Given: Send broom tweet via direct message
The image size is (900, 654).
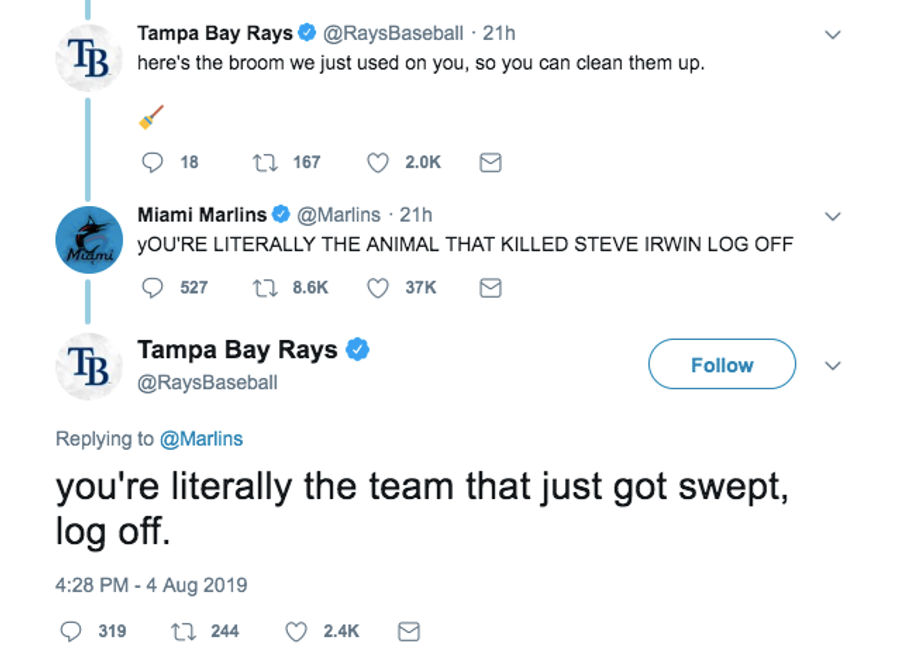Looking at the screenshot, I should (490, 162).
